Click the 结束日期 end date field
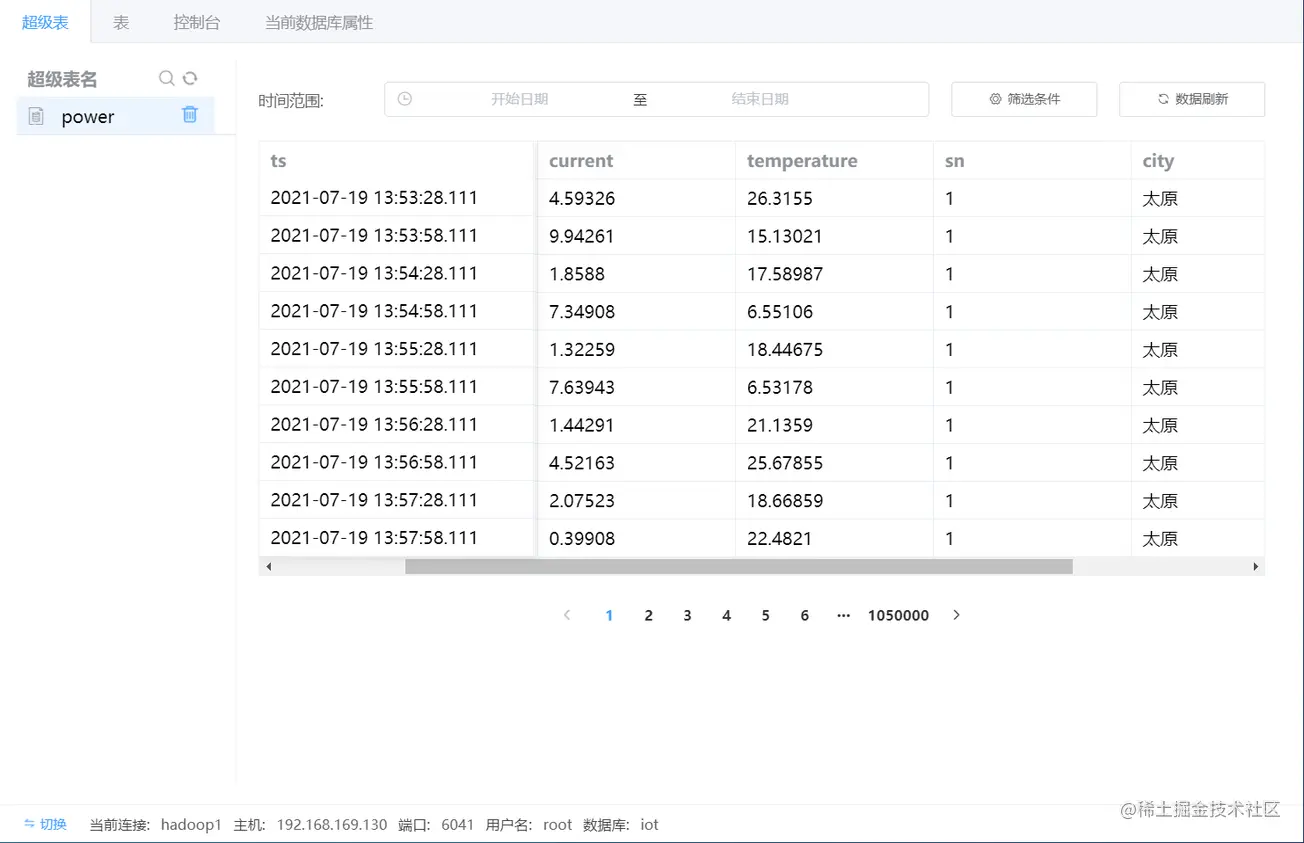This screenshot has width=1304, height=843. [x=760, y=99]
